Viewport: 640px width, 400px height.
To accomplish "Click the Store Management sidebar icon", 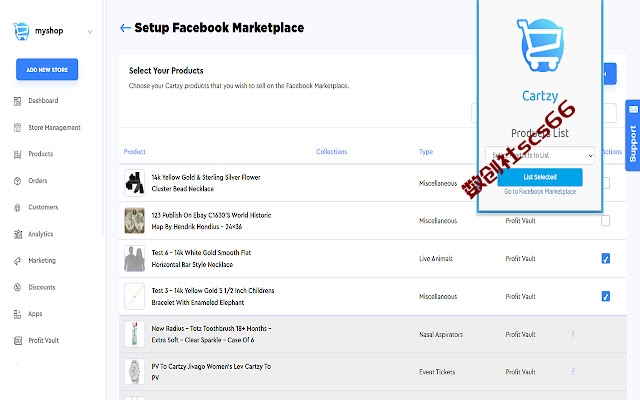I will tap(18, 128).
